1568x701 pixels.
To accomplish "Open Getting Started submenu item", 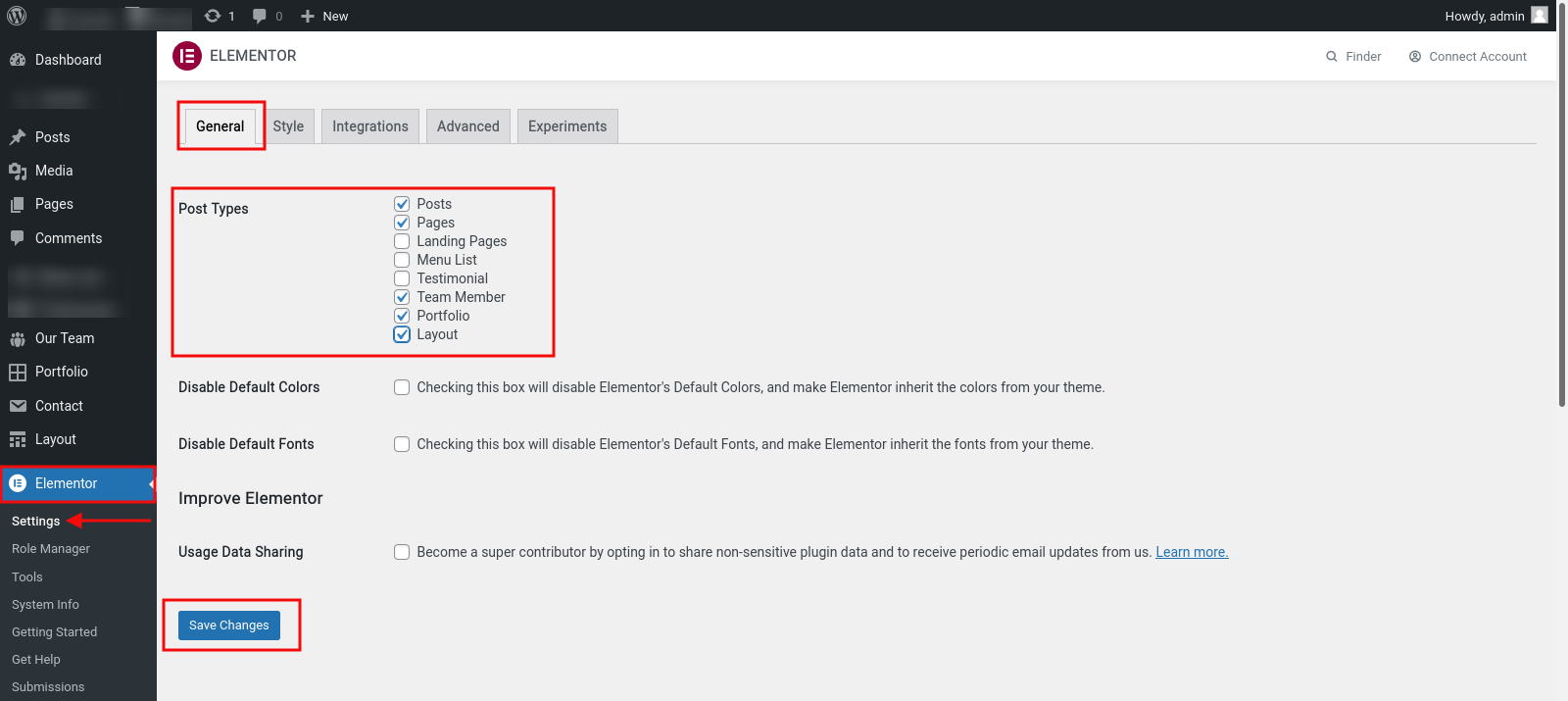I will [55, 632].
